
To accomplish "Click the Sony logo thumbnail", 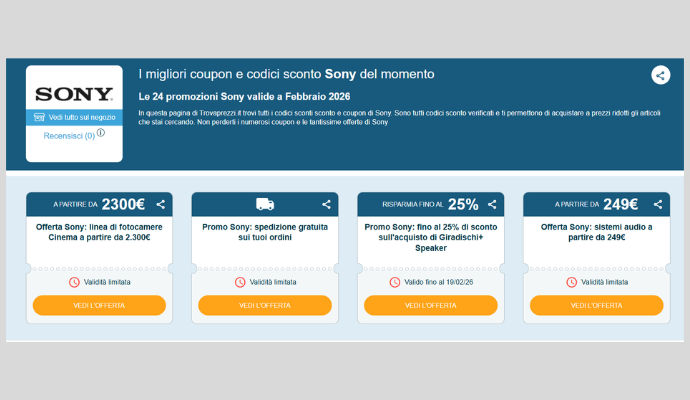I will [74, 94].
